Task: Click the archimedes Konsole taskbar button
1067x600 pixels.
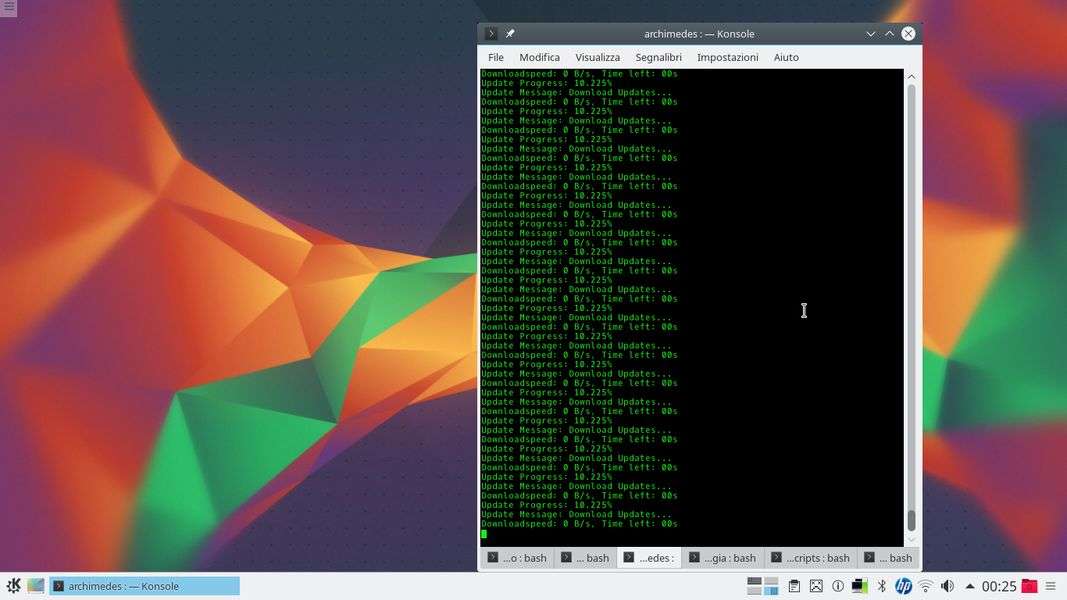Action: (x=145, y=586)
